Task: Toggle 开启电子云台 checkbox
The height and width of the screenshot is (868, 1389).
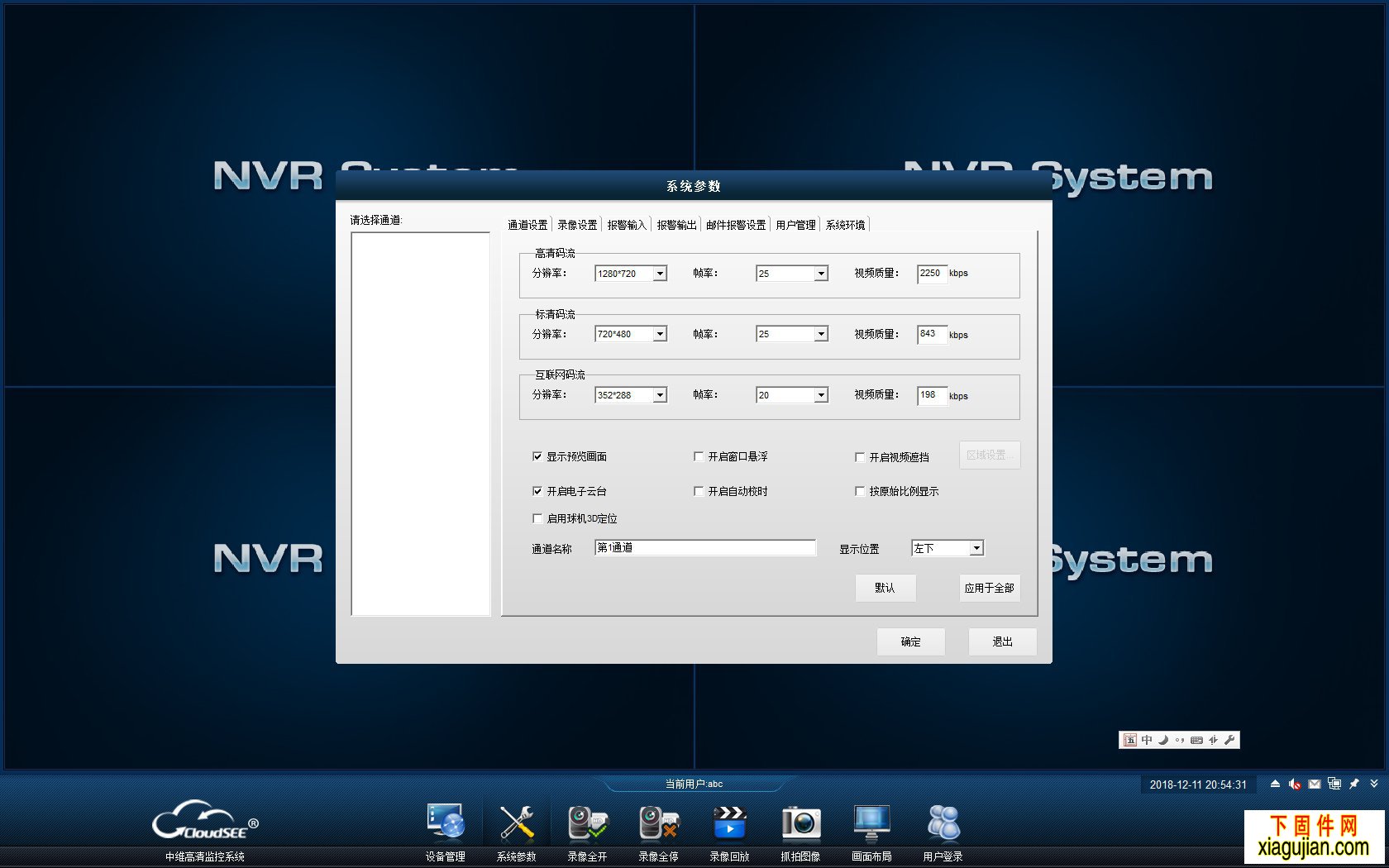Action: click(x=537, y=491)
